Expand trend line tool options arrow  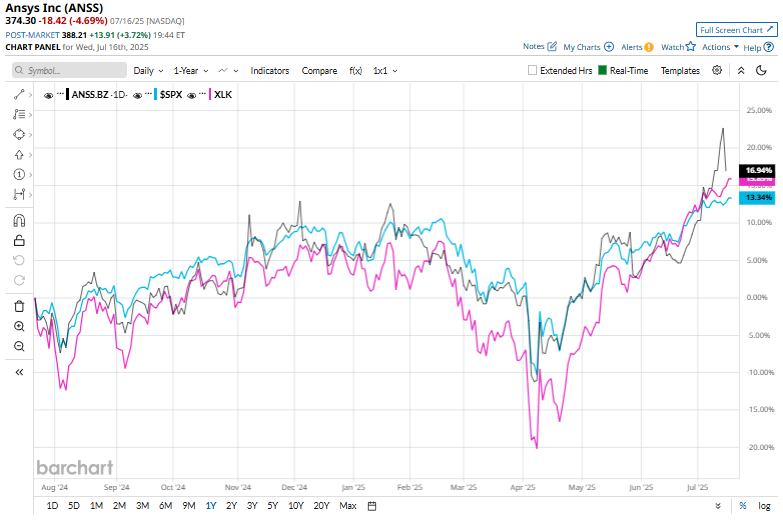30,94
